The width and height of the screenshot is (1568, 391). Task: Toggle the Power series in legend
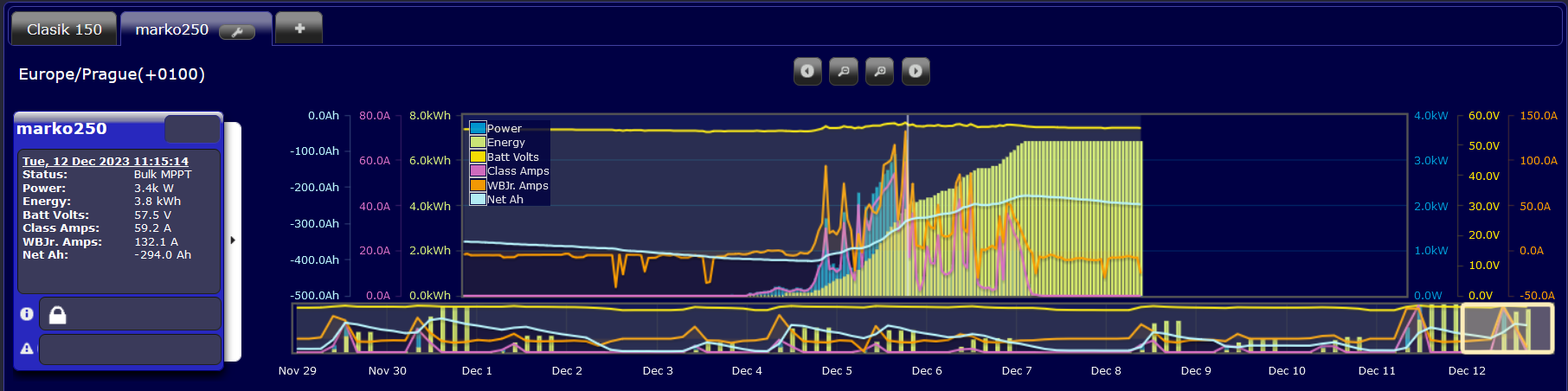tap(496, 128)
